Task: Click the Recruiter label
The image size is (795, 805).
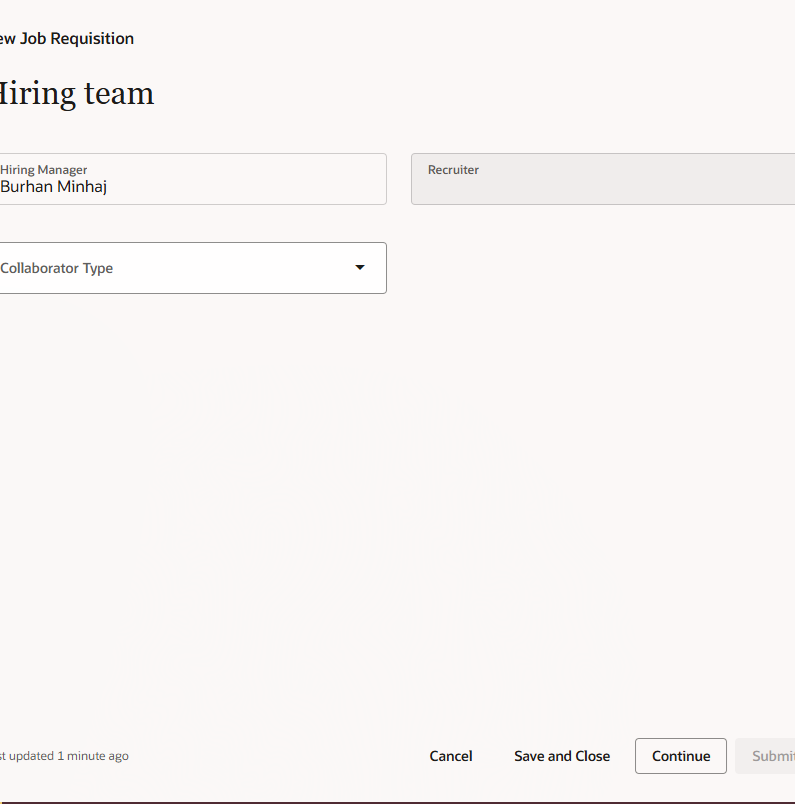Action: (453, 169)
